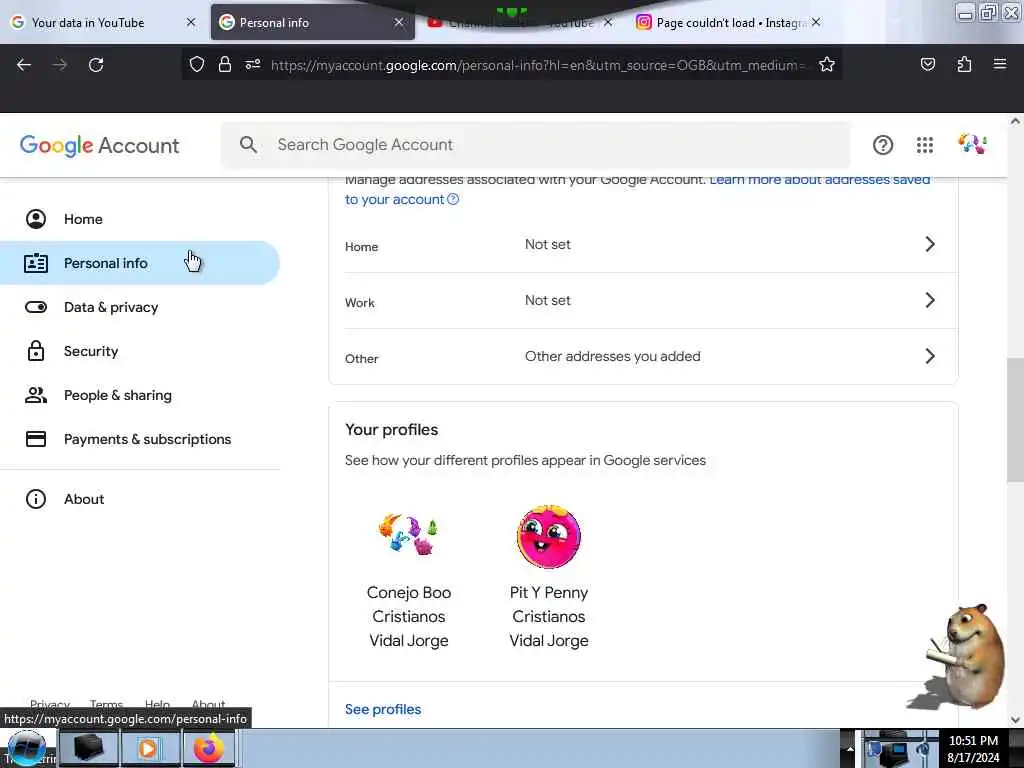
Task: Open media player taskbar icon
Action: [148, 748]
